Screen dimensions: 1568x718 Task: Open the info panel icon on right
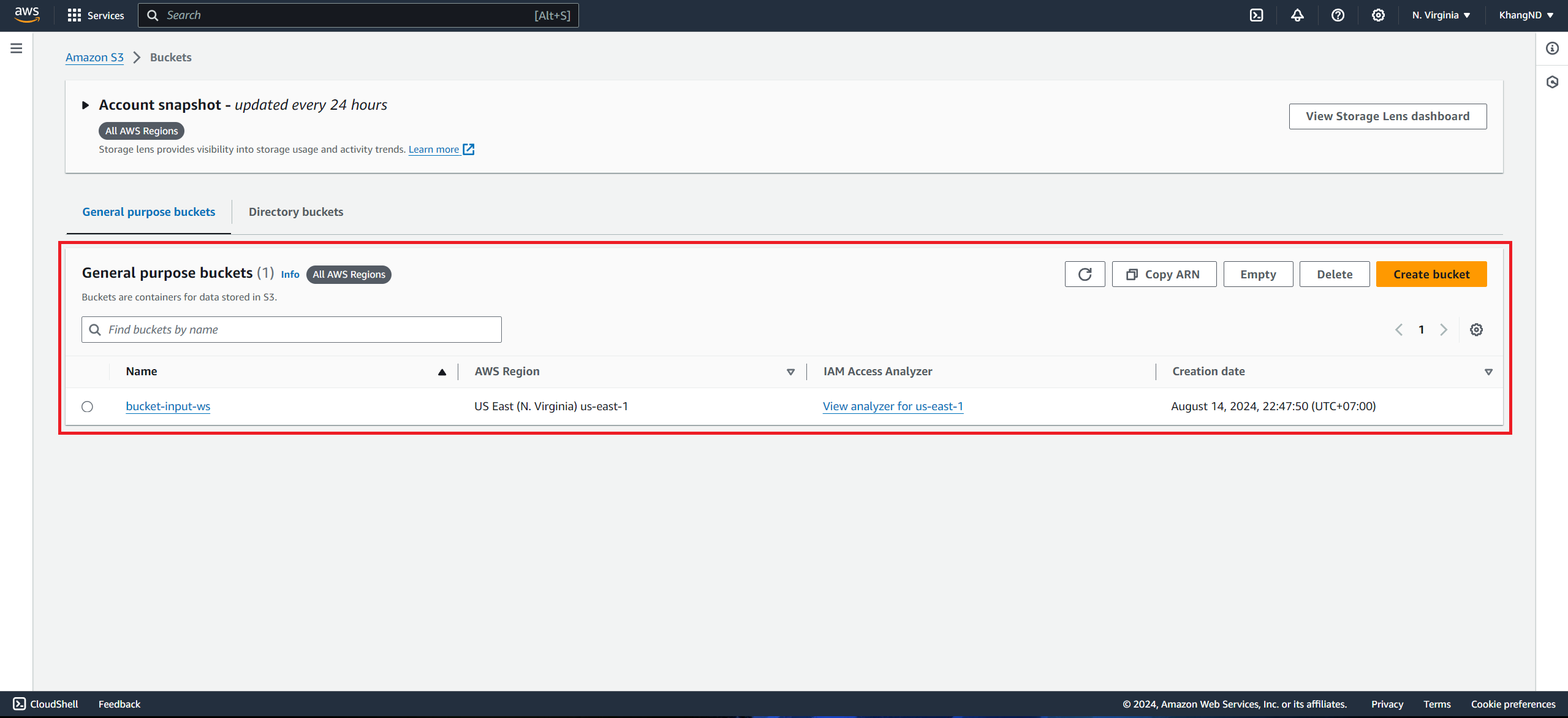click(x=1552, y=48)
